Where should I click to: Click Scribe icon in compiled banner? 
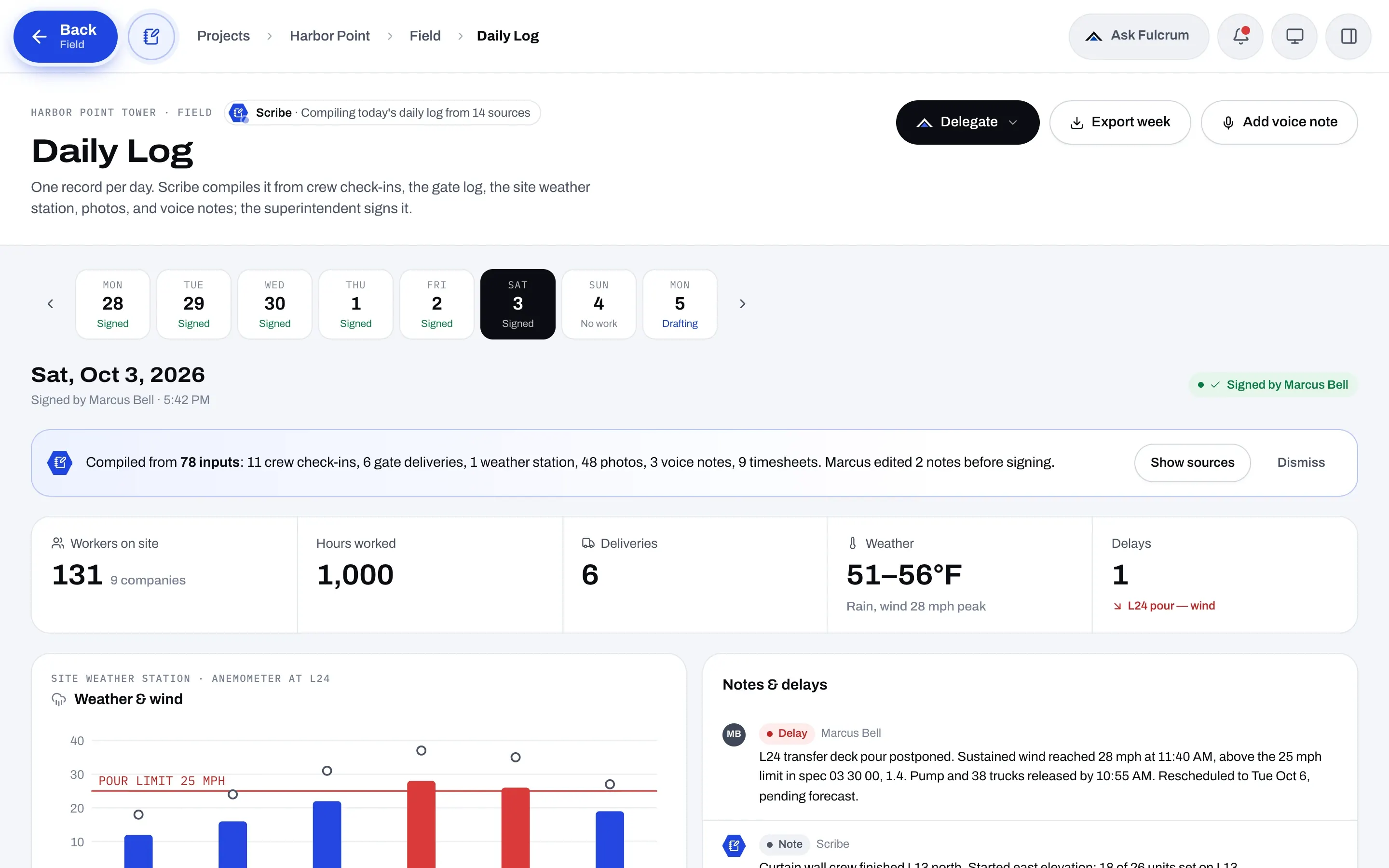[x=60, y=463]
